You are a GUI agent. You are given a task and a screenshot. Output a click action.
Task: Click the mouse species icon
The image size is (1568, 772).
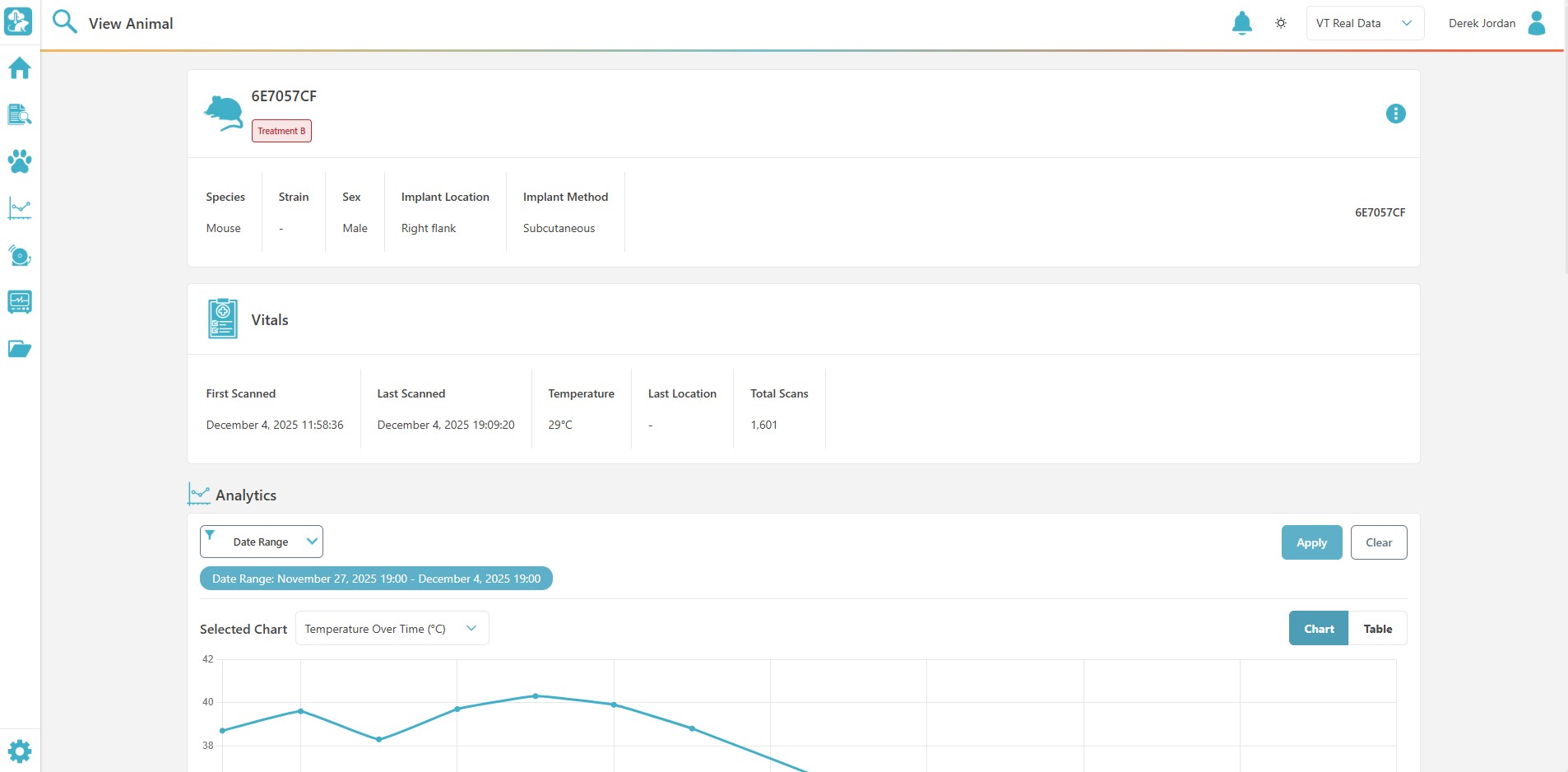pyautogui.click(x=224, y=114)
